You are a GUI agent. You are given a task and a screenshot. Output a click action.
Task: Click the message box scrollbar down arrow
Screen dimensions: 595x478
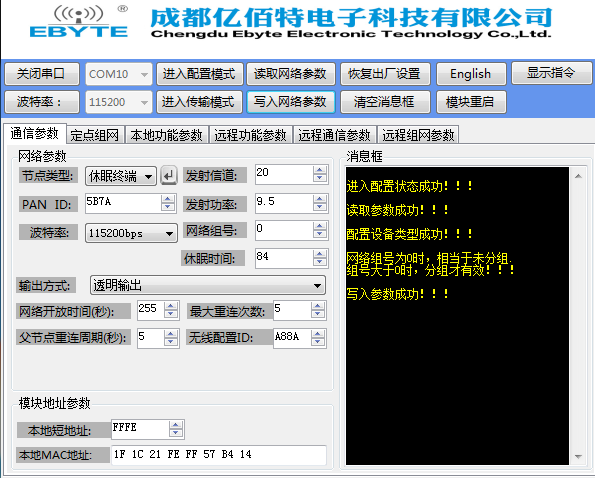click(578, 456)
